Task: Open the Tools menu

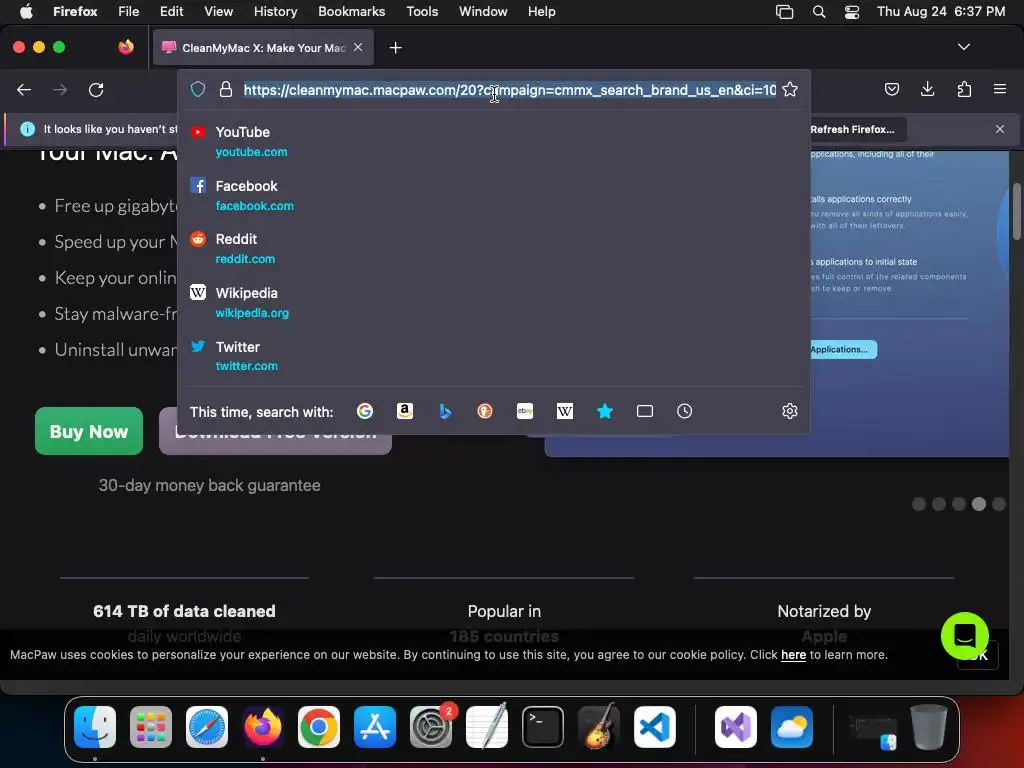Action: (x=422, y=11)
